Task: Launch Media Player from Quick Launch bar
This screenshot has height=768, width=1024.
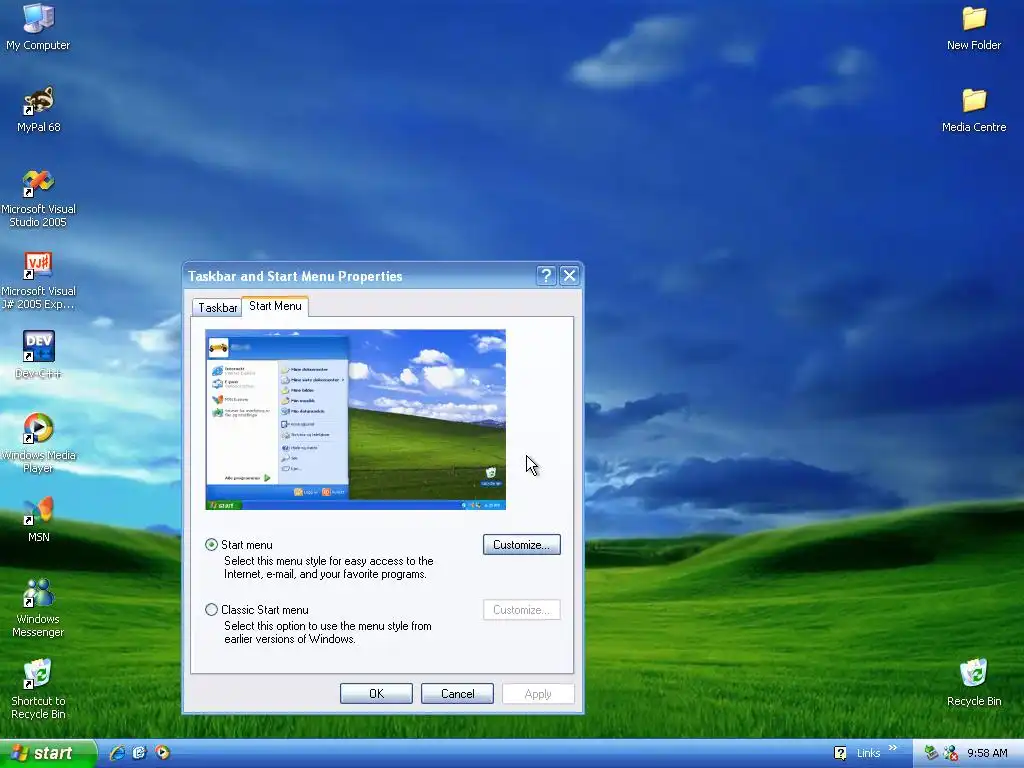Action: 162,753
